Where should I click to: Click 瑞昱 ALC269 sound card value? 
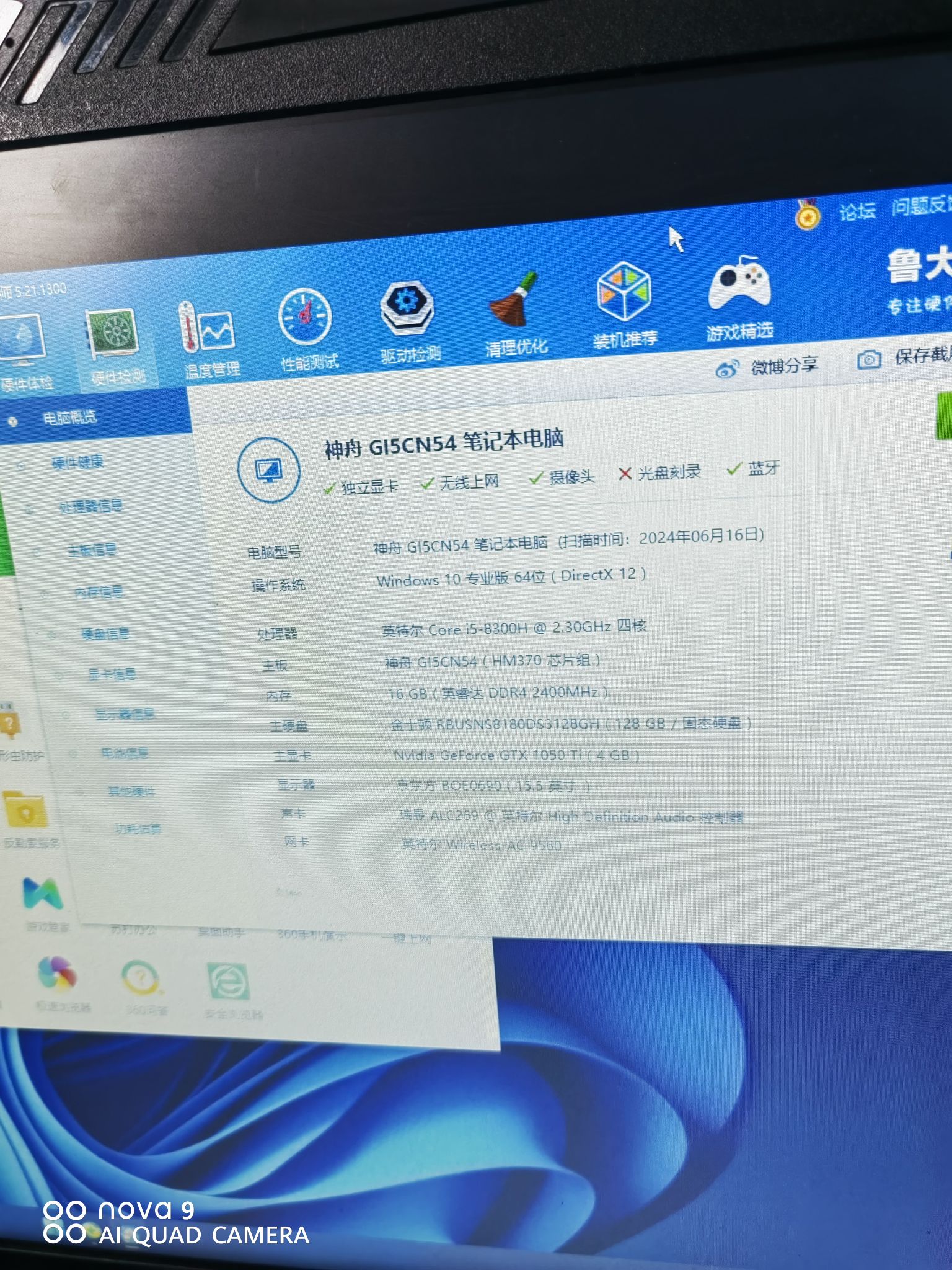(x=571, y=816)
